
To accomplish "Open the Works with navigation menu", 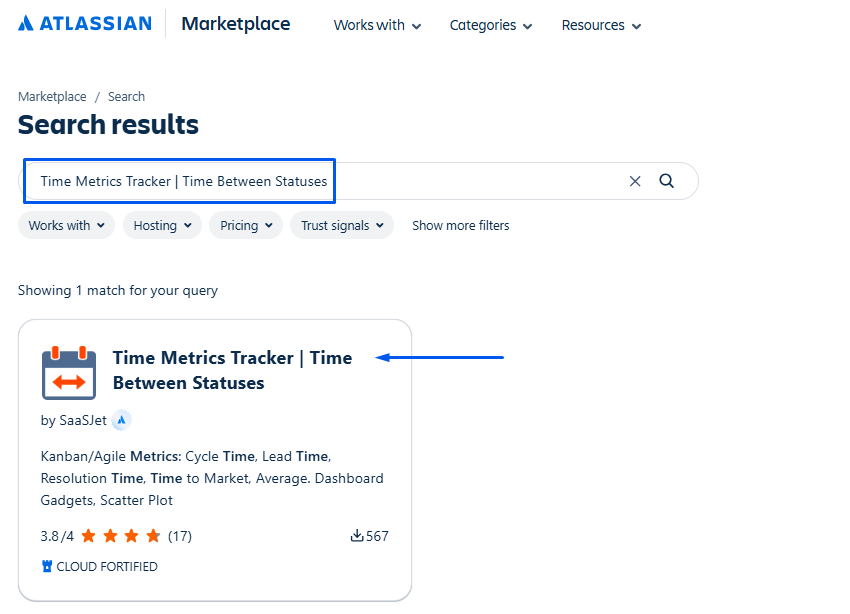I will (377, 25).
